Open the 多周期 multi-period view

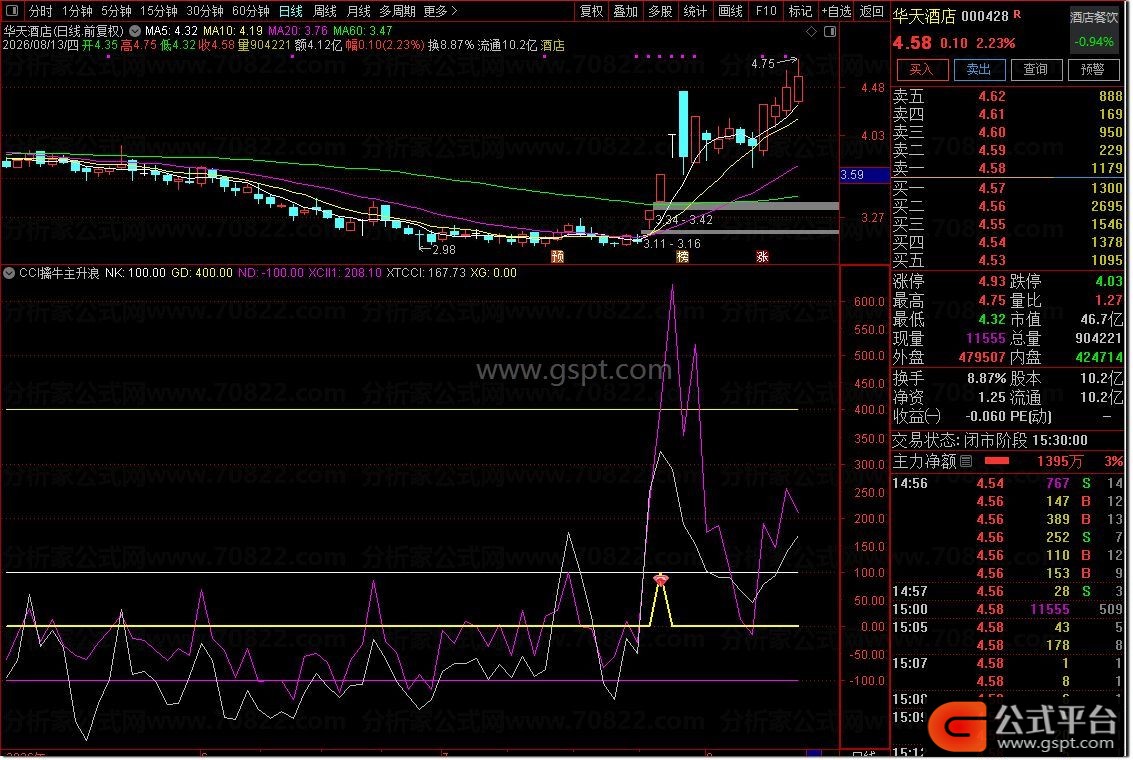click(397, 11)
